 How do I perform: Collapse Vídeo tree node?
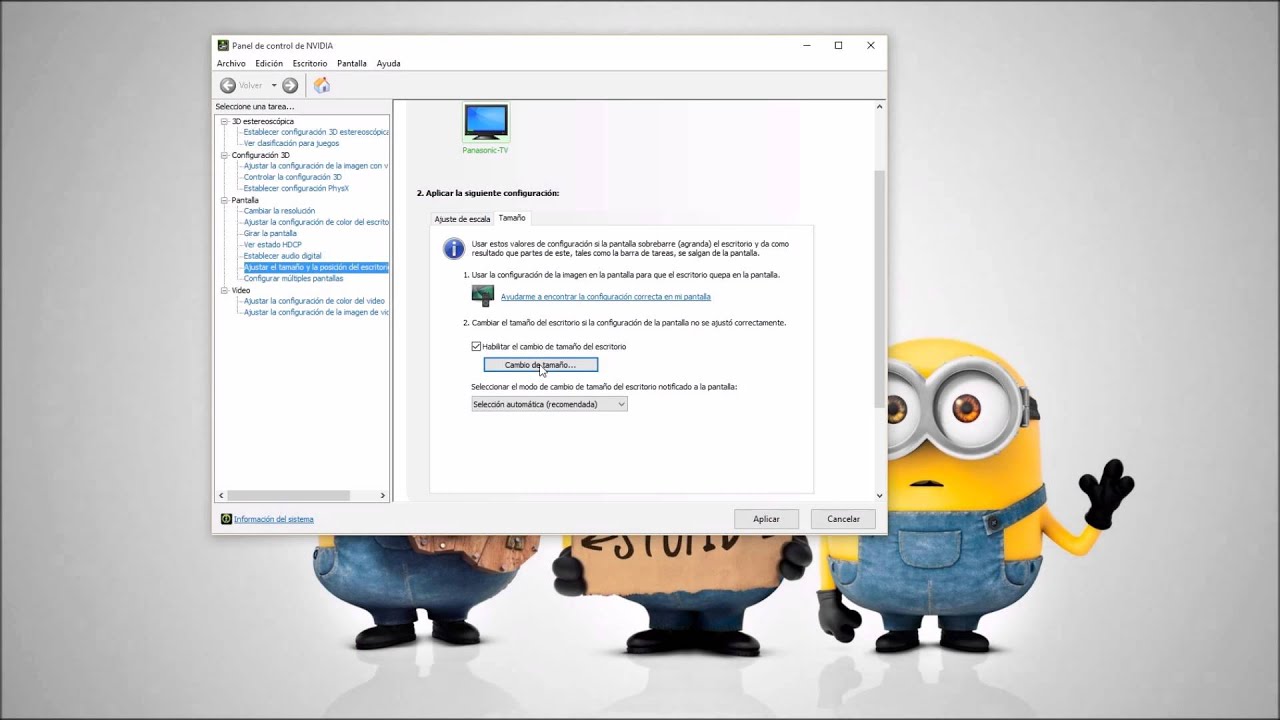click(x=224, y=290)
